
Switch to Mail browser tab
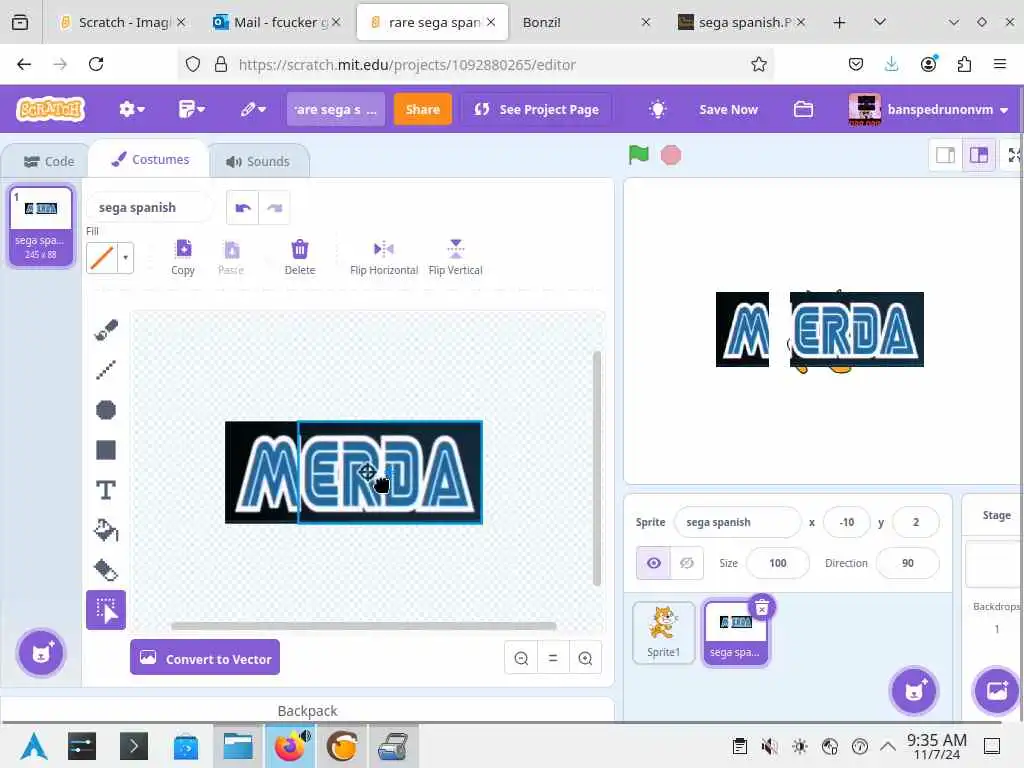[277, 22]
